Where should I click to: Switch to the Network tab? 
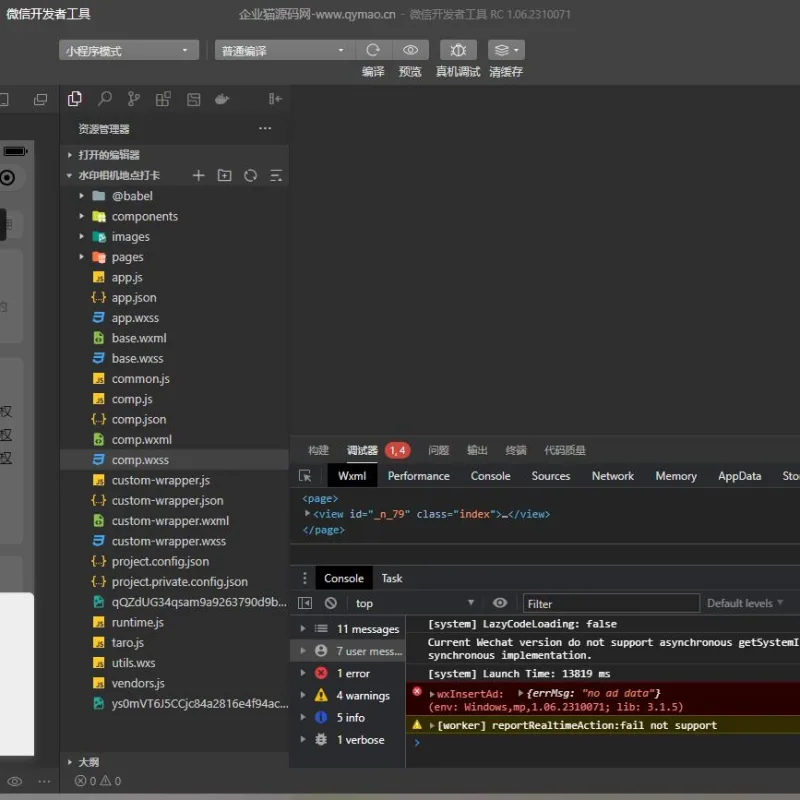[612, 476]
